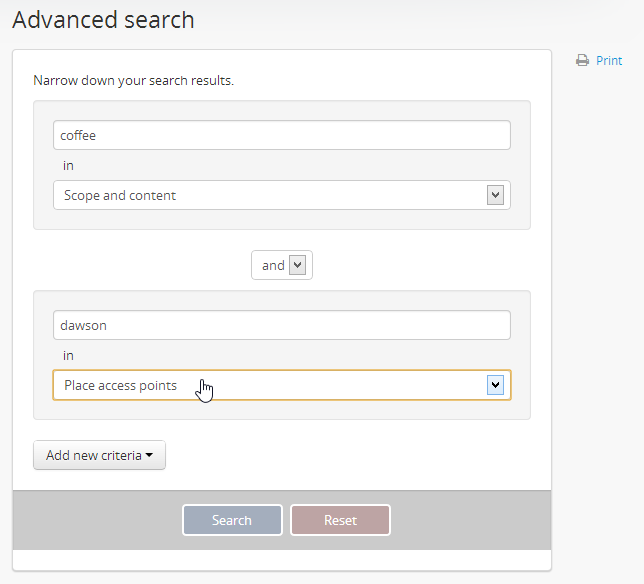Click the "Advanced search" page heading

103,20
